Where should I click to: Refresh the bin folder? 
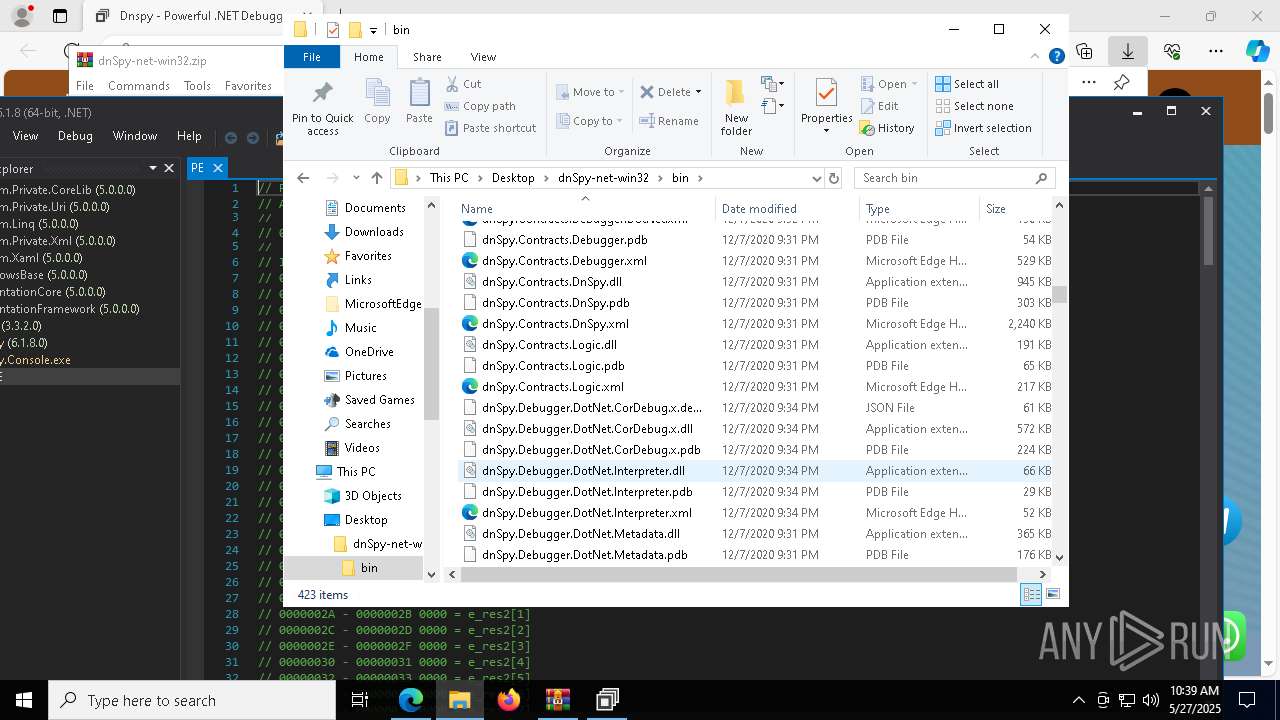click(834, 178)
